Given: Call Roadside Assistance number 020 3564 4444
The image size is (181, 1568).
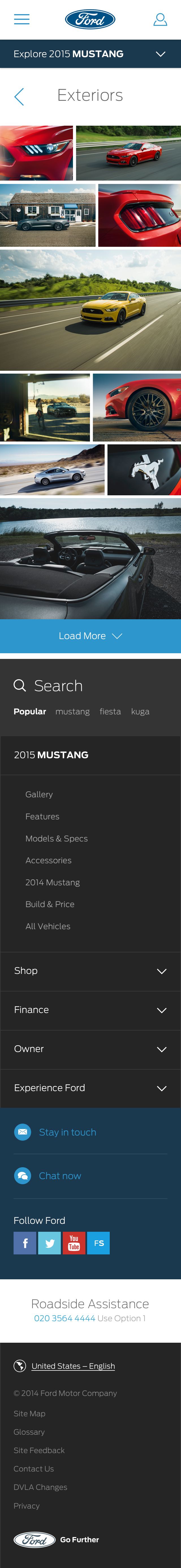Looking at the screenshot, I should click(64, 1318).
